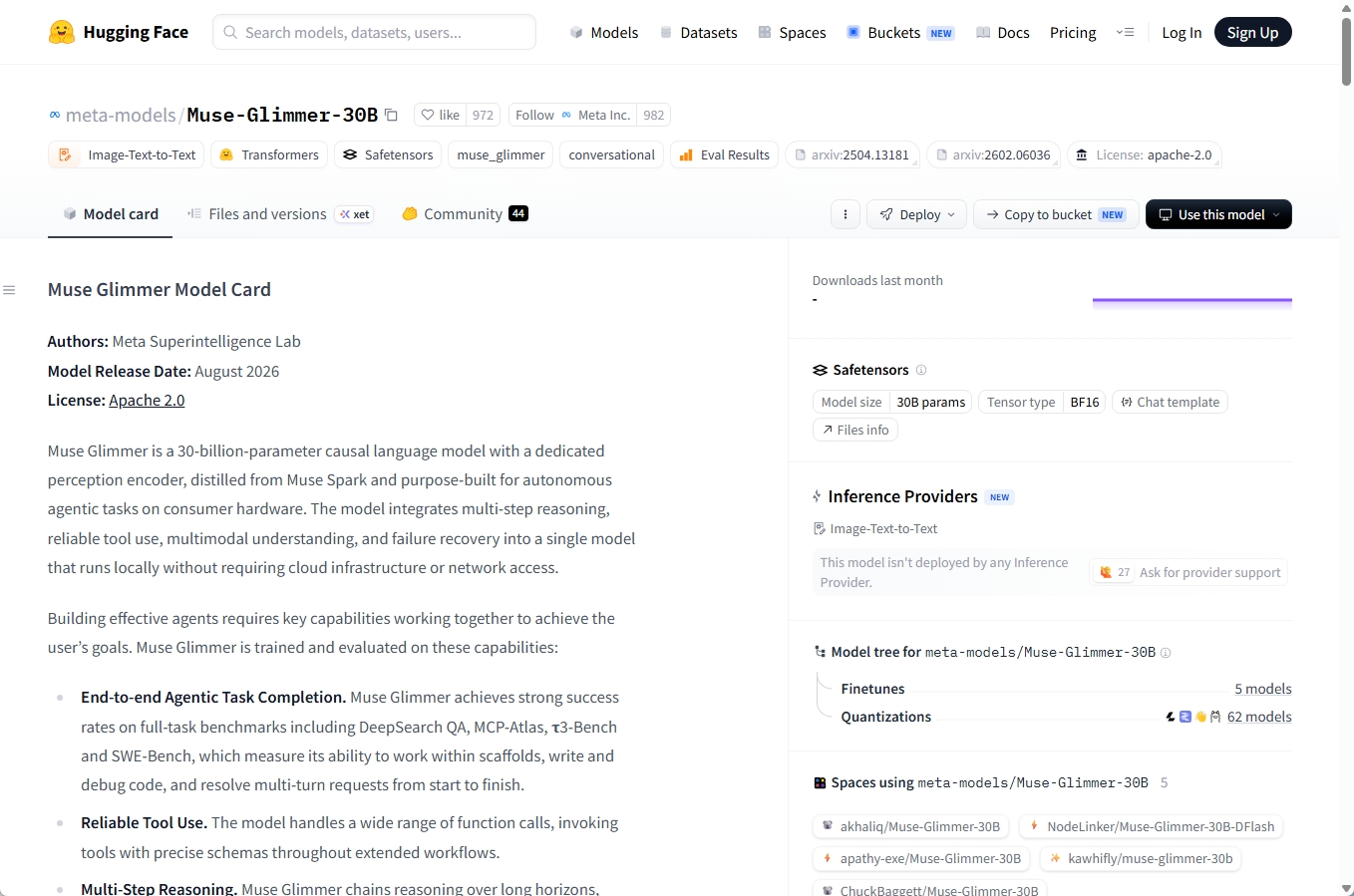This screenshot has width=1354, height=896.
Task: Click the 'Authors: Meta Superintelligence Lab' line
Action: click(174, 342)
